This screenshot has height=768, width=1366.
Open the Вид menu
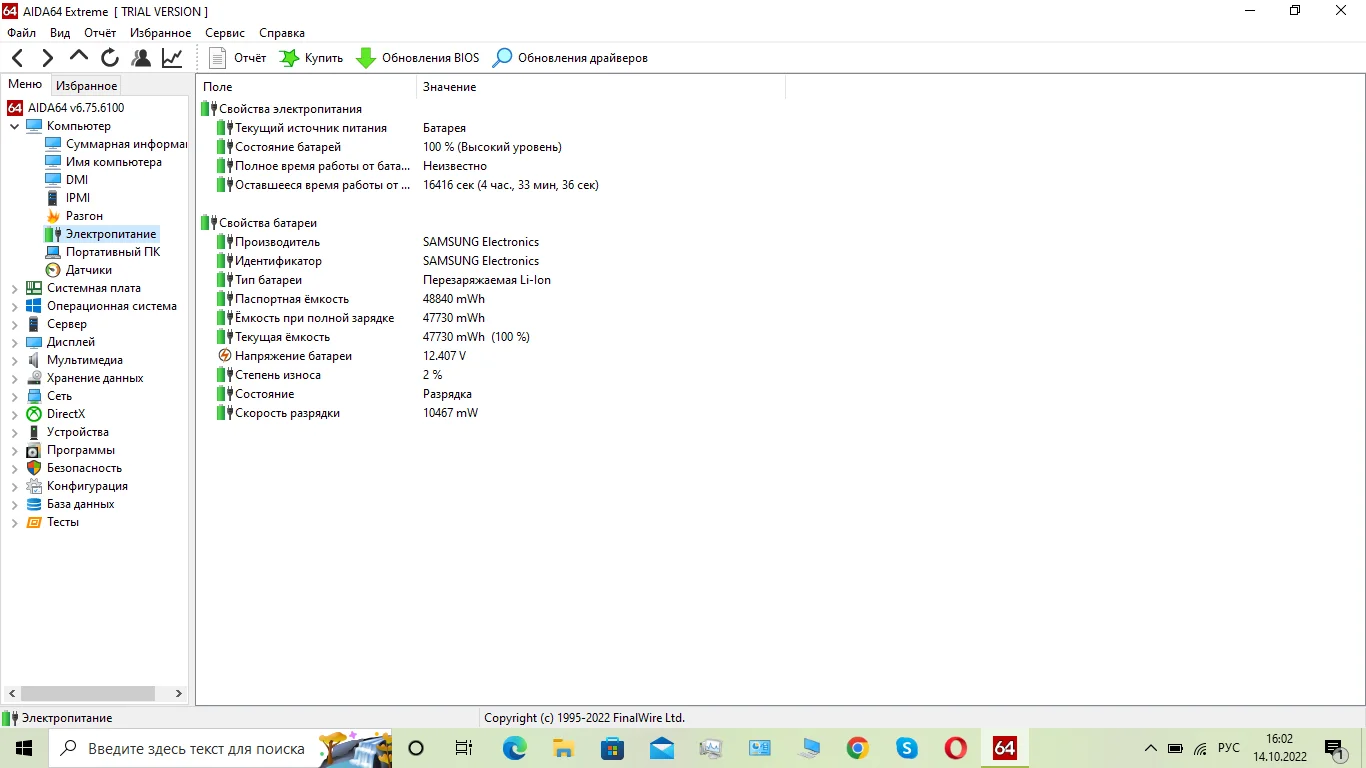pos(60,33)
